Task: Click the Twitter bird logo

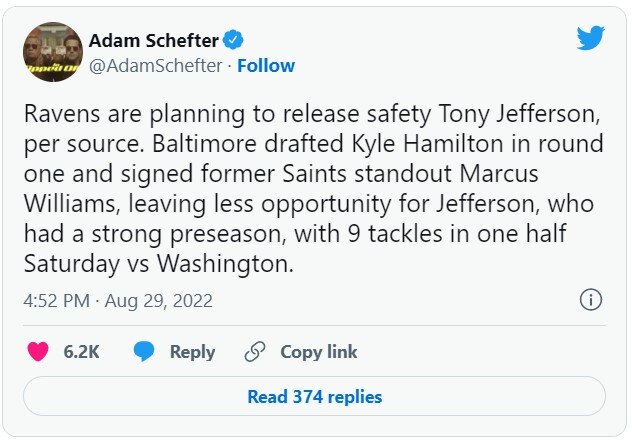Action: [x=591, y=39]
